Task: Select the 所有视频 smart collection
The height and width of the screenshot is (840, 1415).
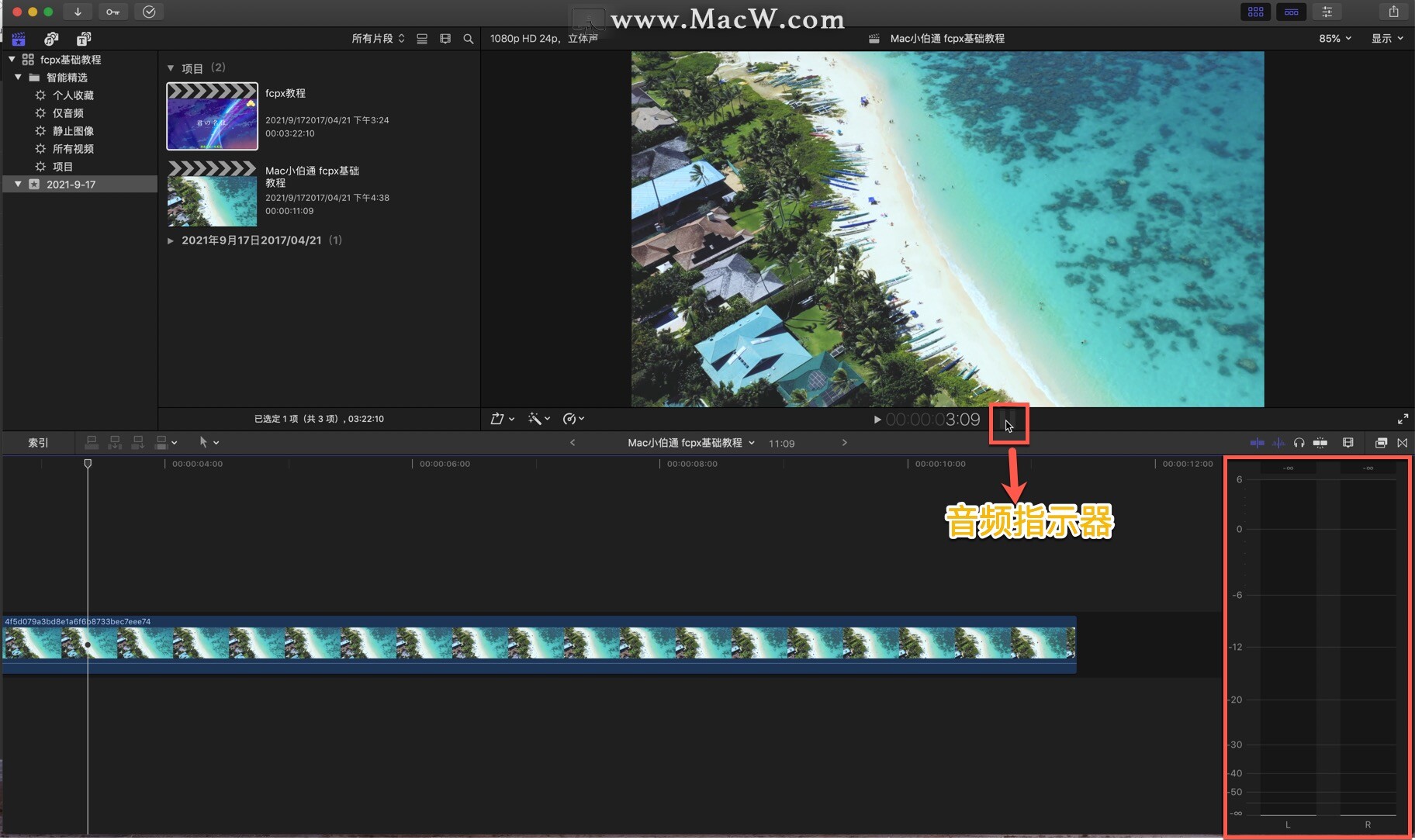Action: tap(73, 149)
